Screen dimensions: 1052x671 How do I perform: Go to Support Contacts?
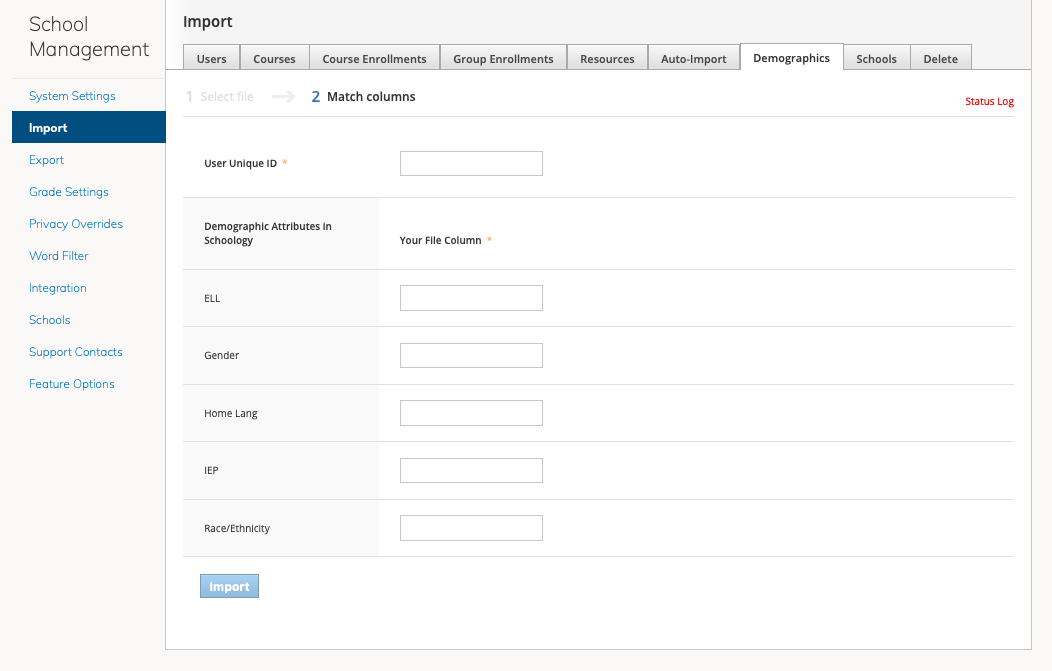[75, 351]
